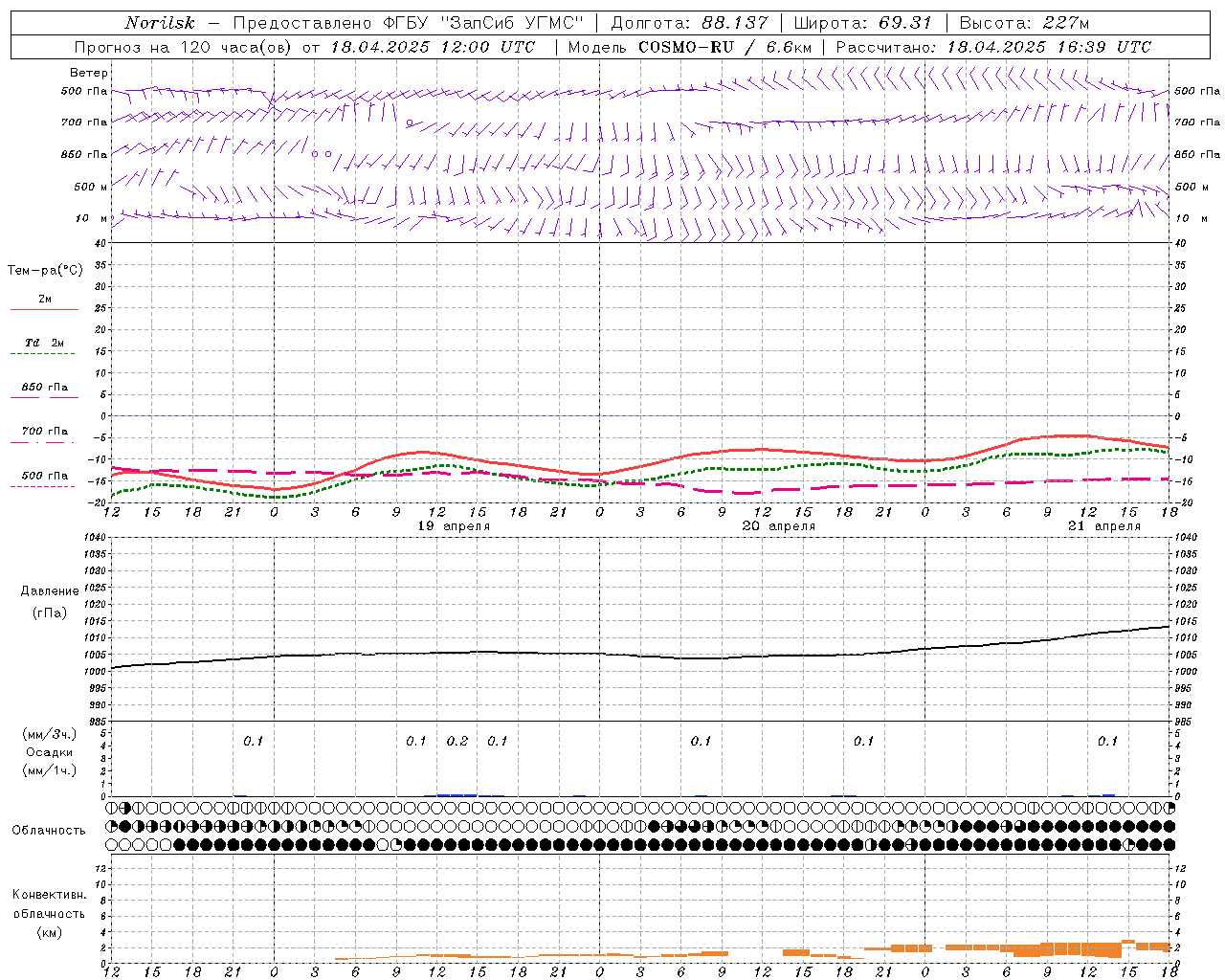Click the "(мм/1ч.)" units label
Image resolution: width=1225 pixels, height=980 pixels.
tap(50, 770)
